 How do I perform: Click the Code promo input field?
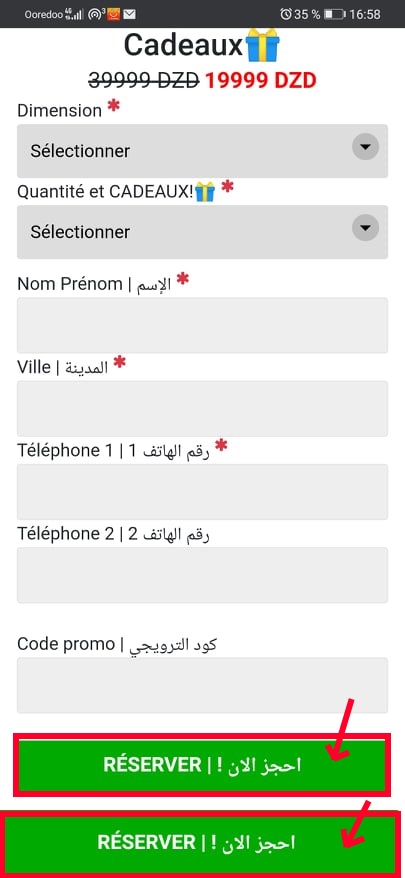pos(202,685)
